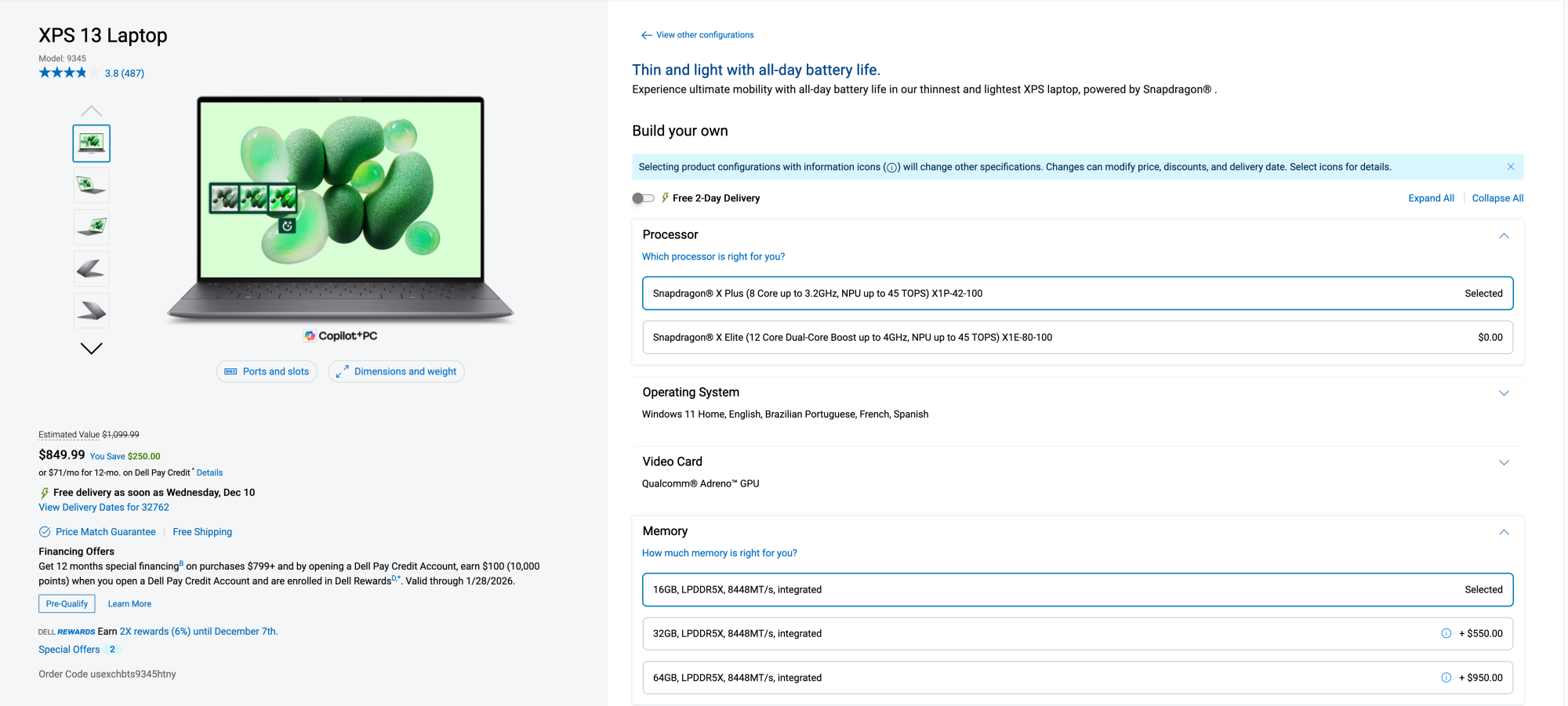This screenshot has height=706, width=1568.
Task: Select 16GB LPDDR5X memory option
Action: [x=1077, y=590]
